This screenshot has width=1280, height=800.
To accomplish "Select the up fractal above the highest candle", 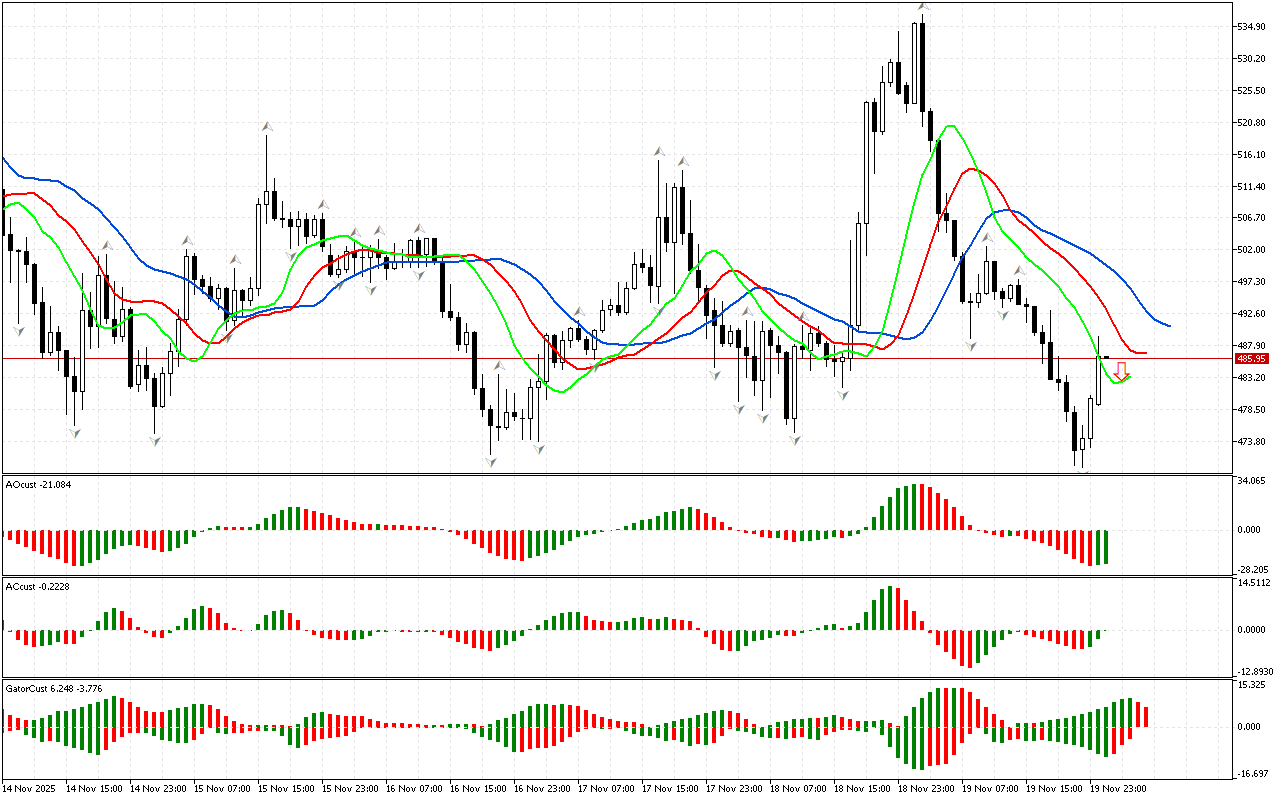I will 924,7.
